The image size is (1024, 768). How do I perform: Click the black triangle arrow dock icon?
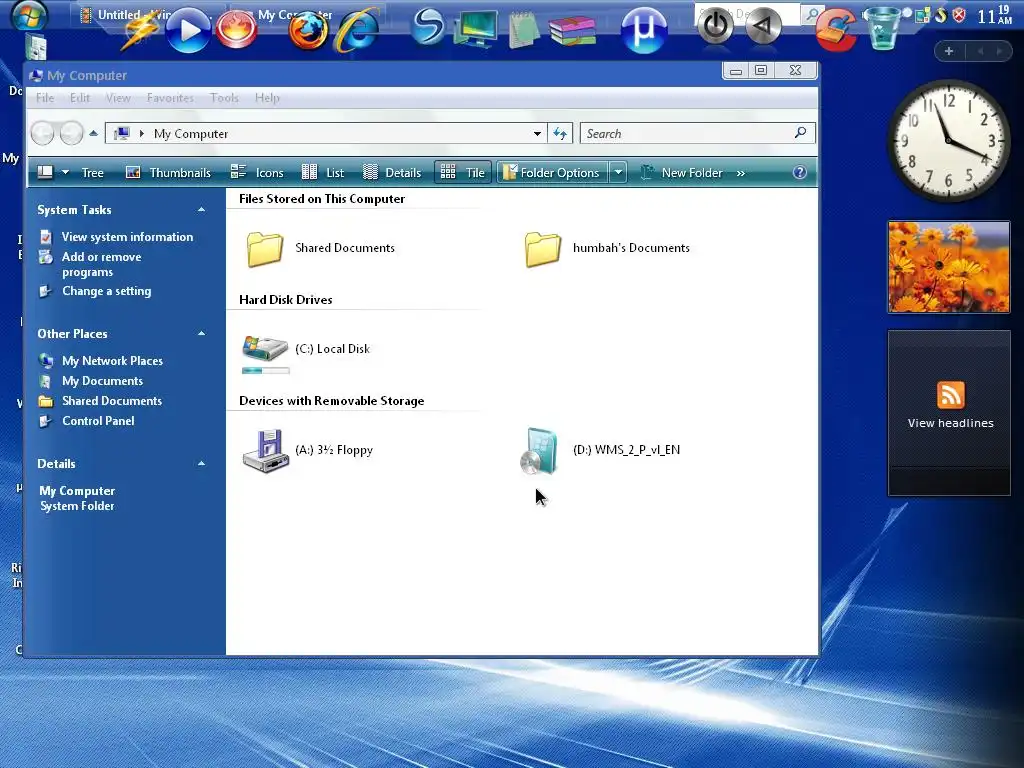[x=763, y=26]
